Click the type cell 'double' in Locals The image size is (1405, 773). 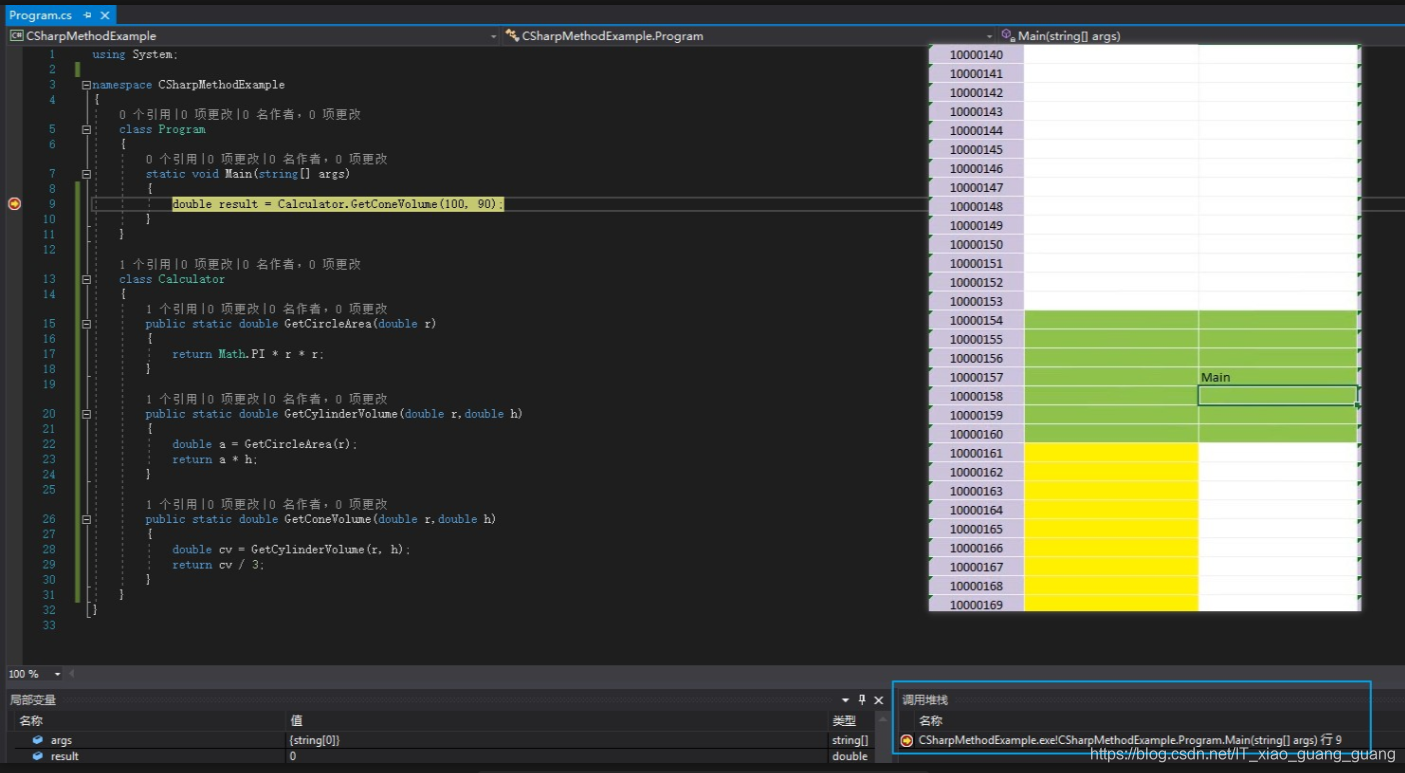click(x=850, y=756)
